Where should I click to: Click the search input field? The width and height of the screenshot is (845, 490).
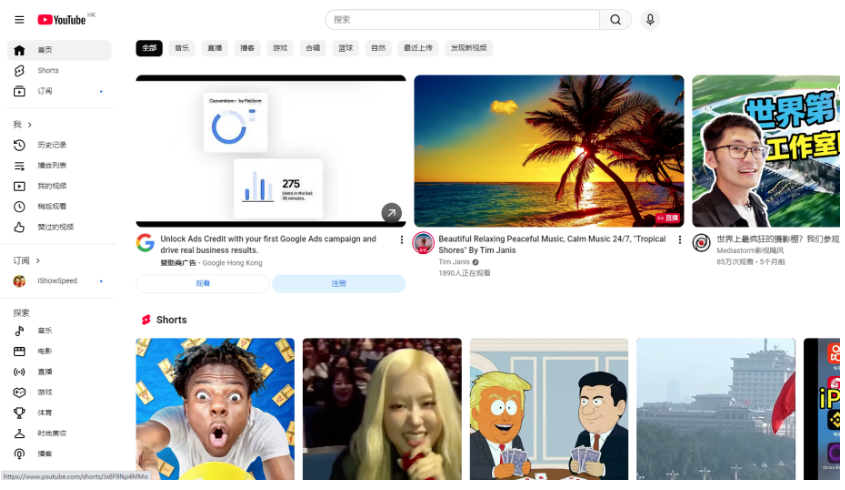[x=463, y=20]
